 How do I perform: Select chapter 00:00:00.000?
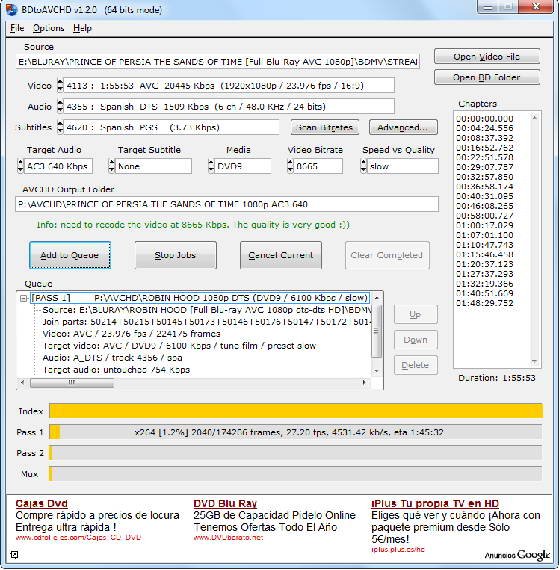[485, 119]
